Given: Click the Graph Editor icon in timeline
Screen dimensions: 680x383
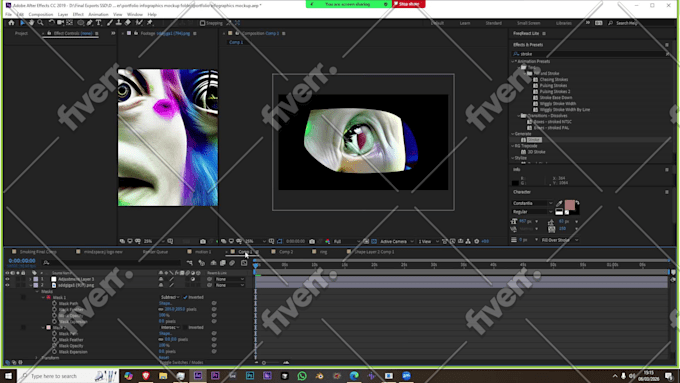Looking at the screenshot, I should [x=244, y=263].
